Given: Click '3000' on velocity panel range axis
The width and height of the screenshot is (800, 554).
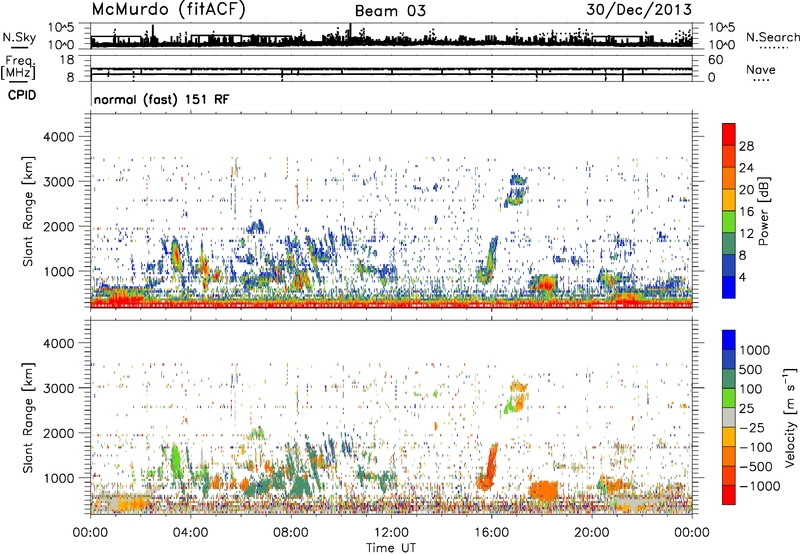Looking at the screenshot, I should tap(59, 388).
